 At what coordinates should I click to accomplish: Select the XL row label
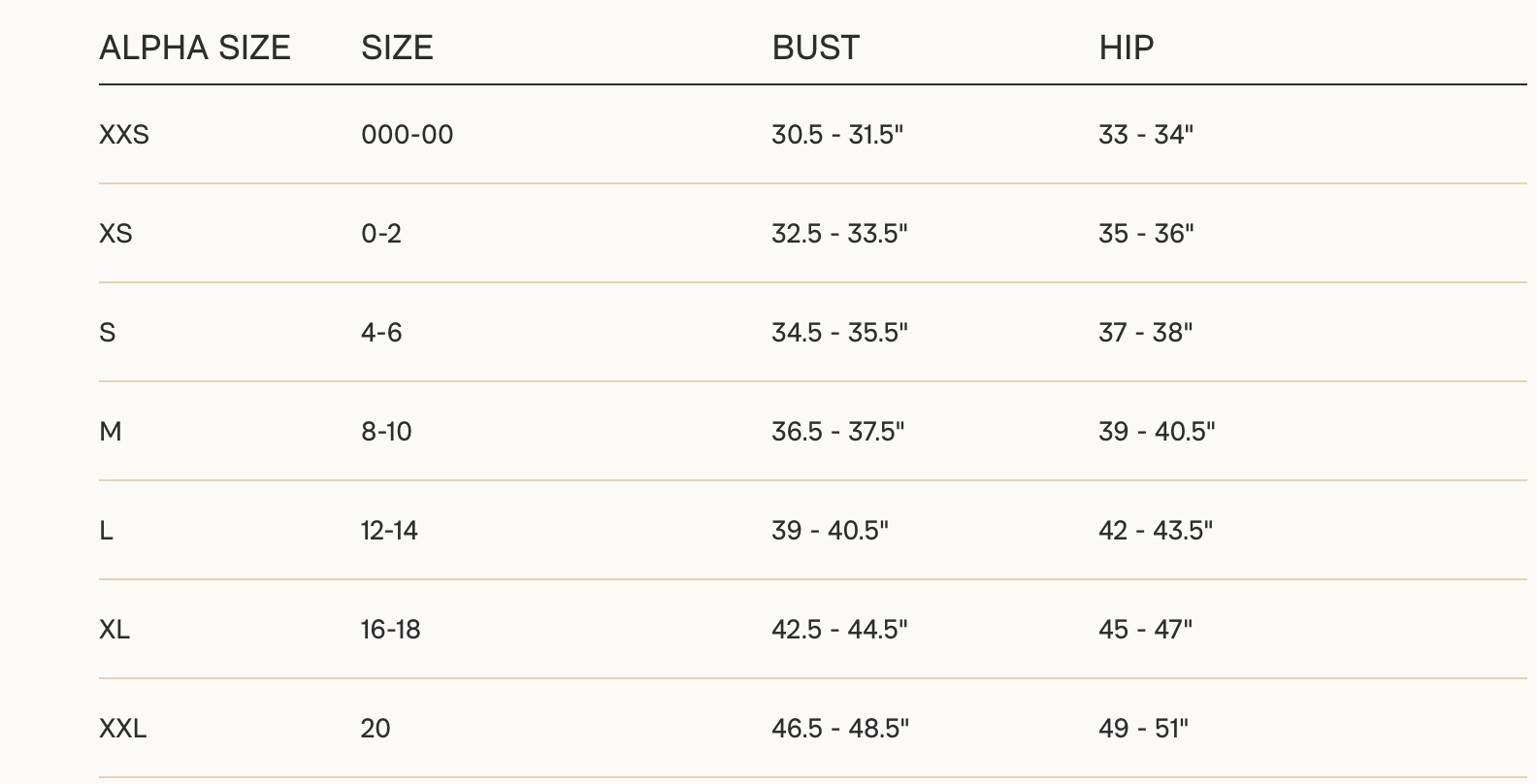(x=114, y=629)
